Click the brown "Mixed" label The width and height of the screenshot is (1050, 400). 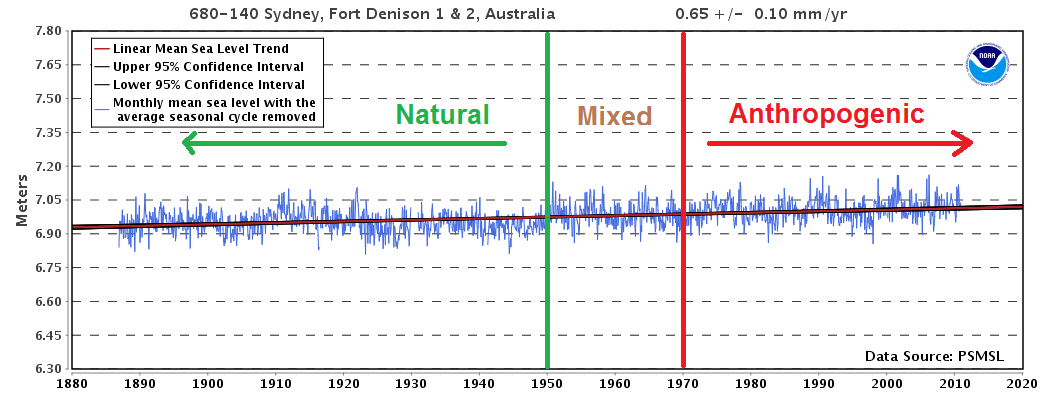click(x=615, y=116)
